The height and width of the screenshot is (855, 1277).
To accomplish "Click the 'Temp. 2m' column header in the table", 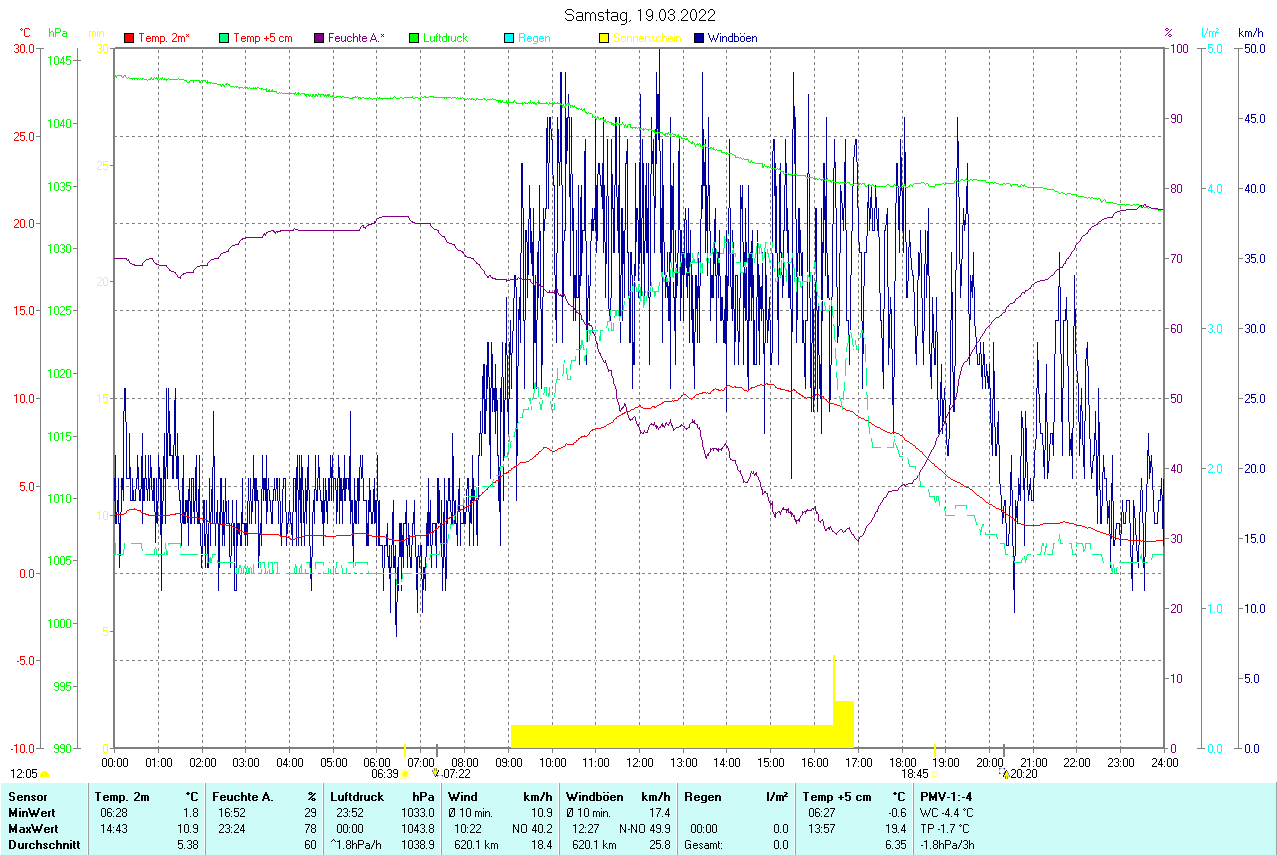I will [x=122, y=797].
